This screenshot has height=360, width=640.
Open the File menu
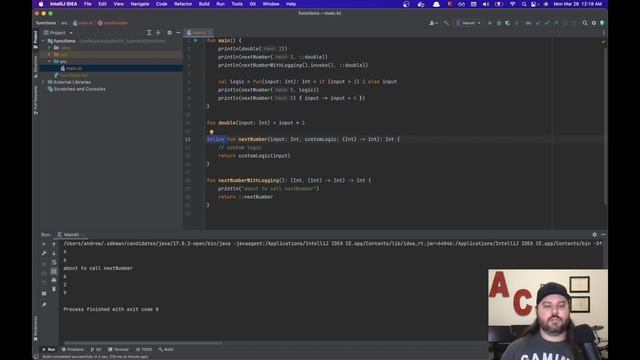click(88, 4)
